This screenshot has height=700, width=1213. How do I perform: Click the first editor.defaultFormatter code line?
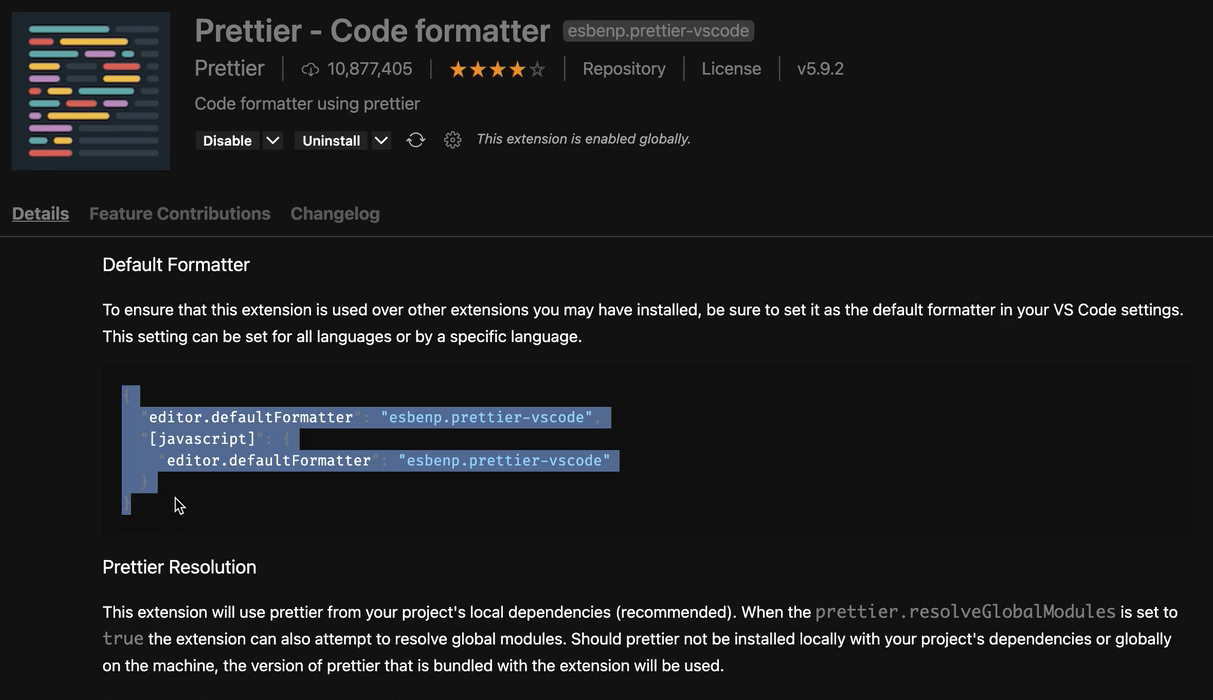coord(371,417)
